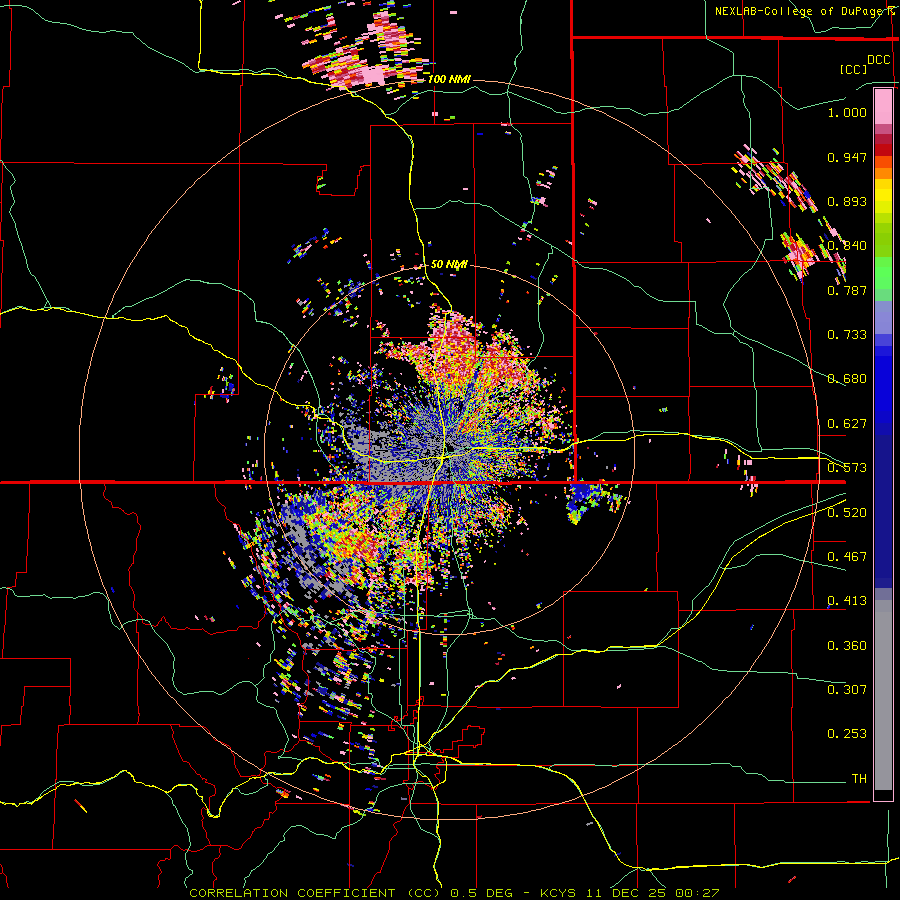
Task: Select the 0.573 value on the color scale
Action: pos(847,467)
